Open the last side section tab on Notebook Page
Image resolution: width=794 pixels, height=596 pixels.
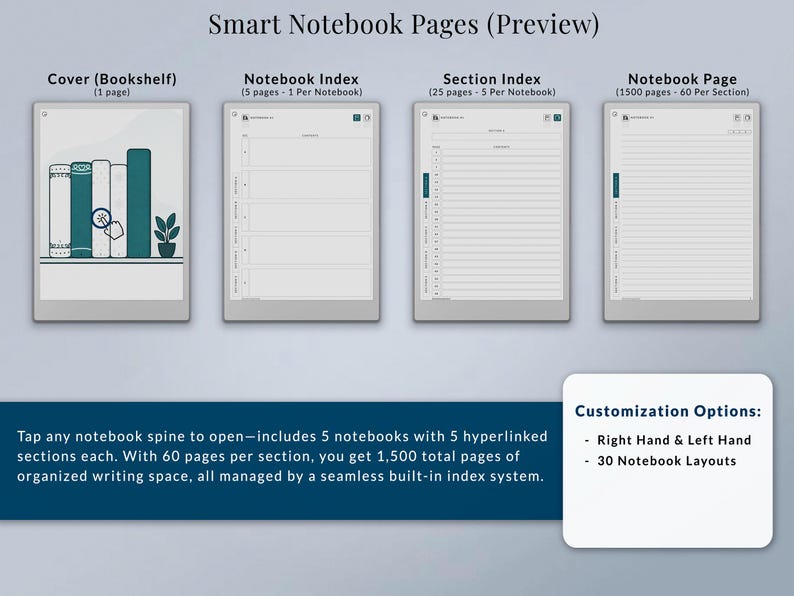(x=616, y=285)
